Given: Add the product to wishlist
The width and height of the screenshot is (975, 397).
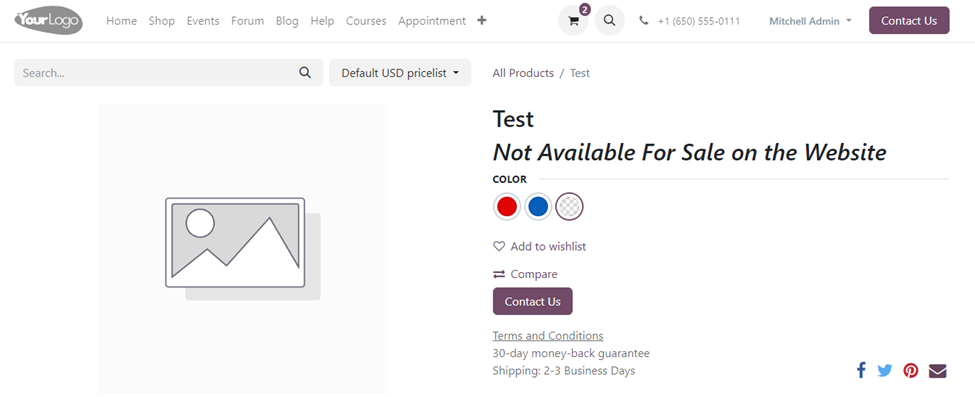Looking at the screenshot, I should (539, 246).
